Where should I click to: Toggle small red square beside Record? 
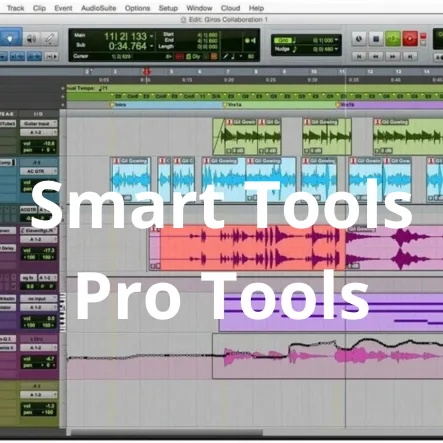coord(423,36)
